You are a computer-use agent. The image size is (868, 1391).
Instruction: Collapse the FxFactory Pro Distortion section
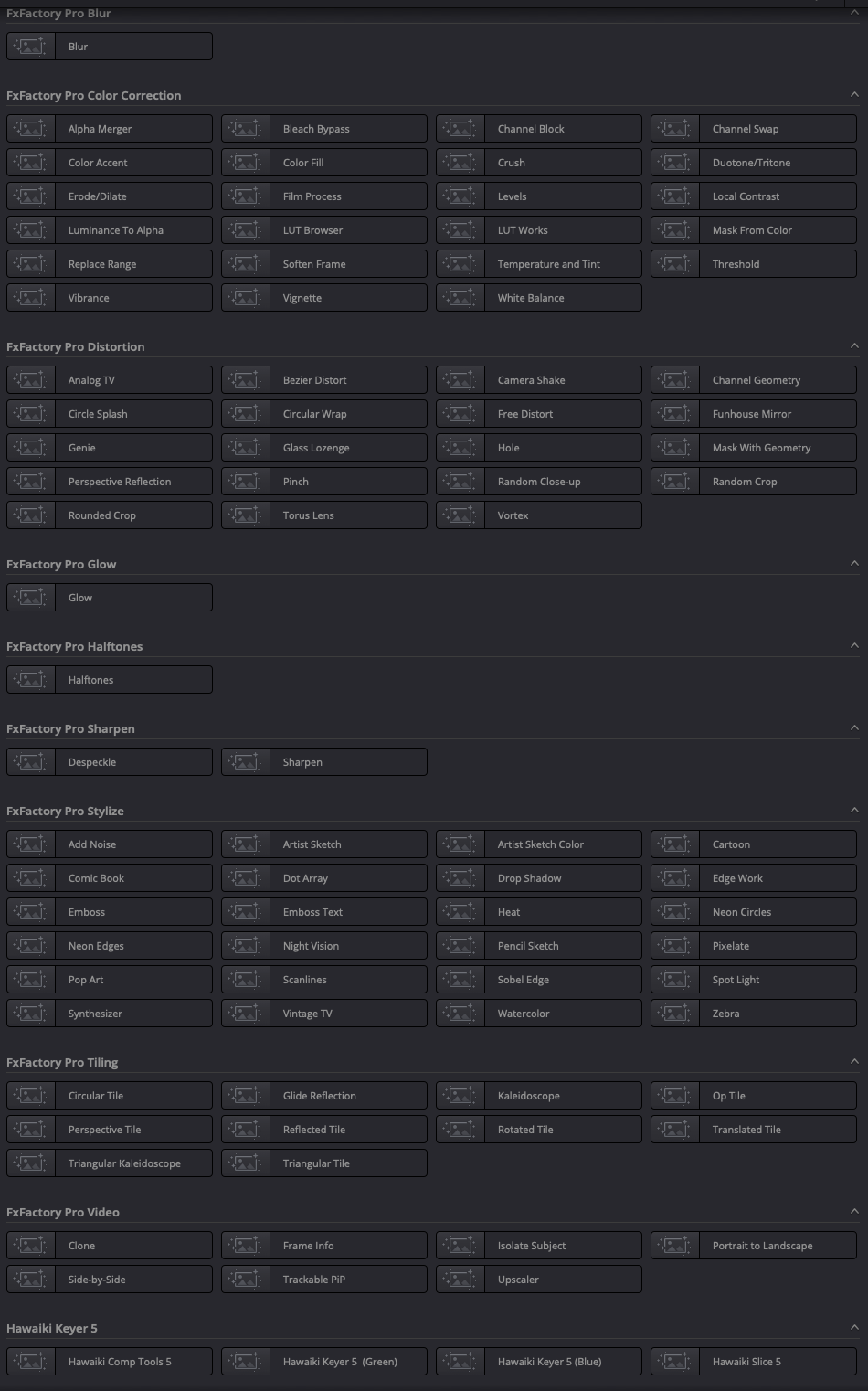[854, 346]
